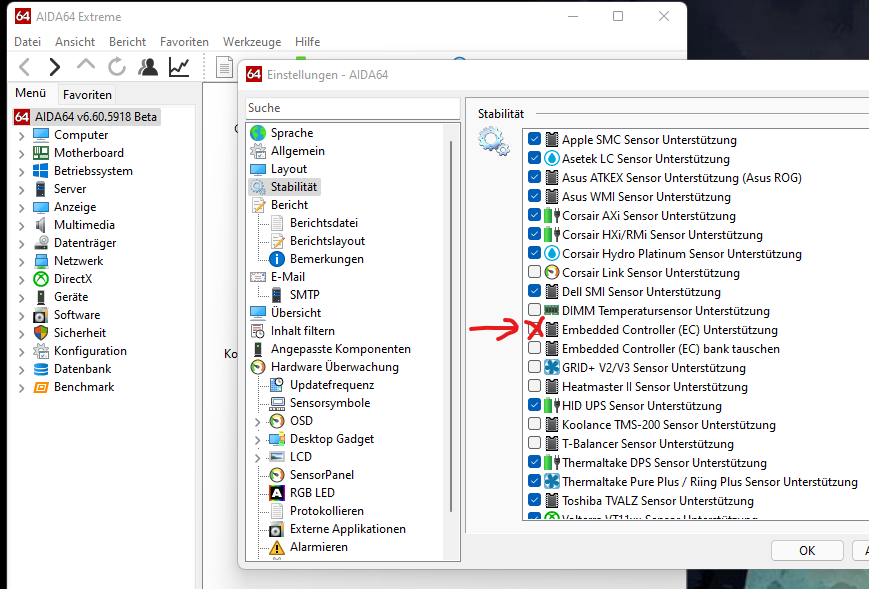Screen dimensions: 869x589
Task: Enable Corsair Link Sensor Unterstützung
Action: (534, 272)
